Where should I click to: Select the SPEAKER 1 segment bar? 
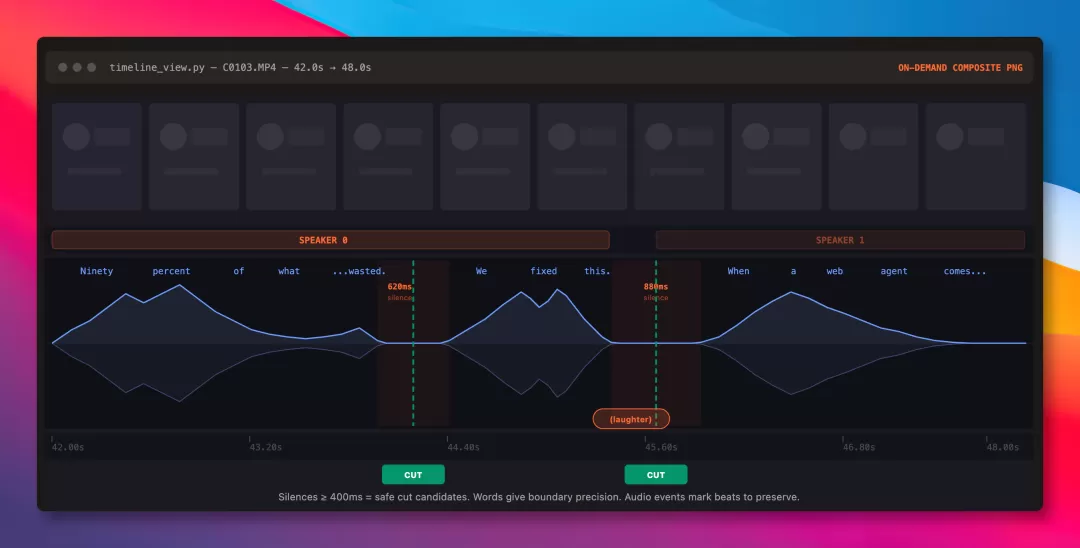click(840, 240)
